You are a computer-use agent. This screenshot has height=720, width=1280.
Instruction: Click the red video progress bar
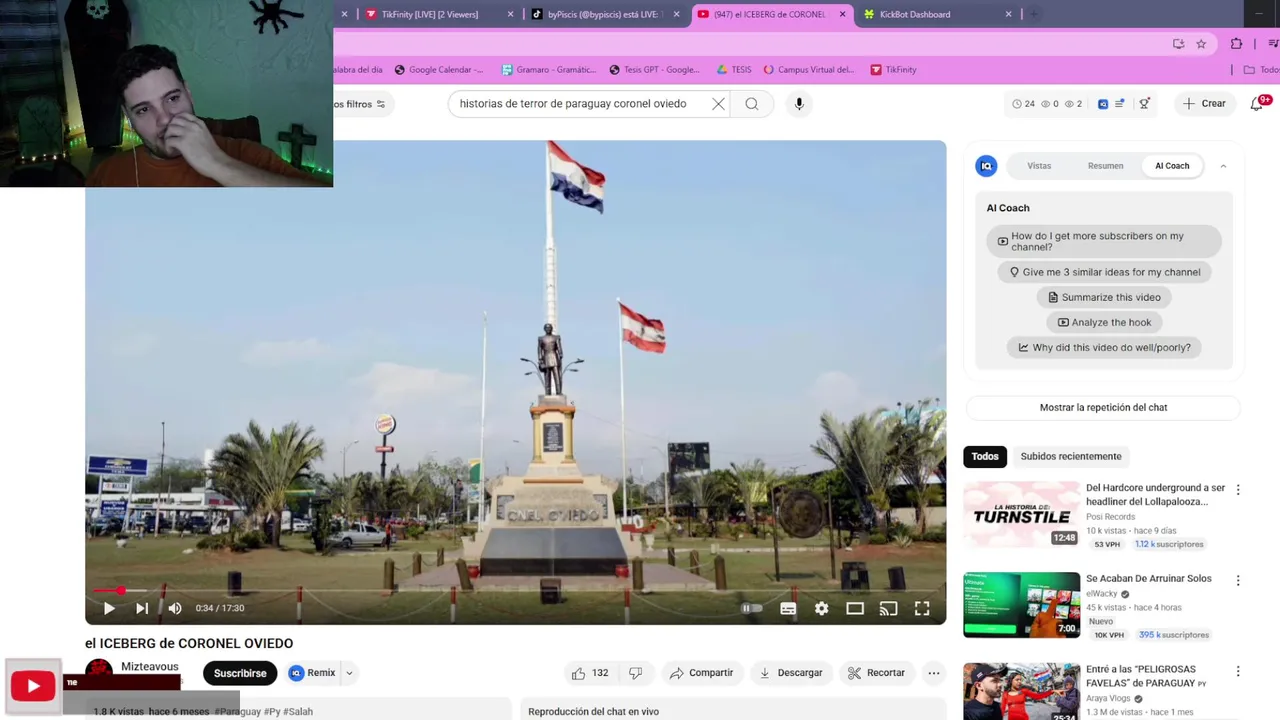pyautogui.click(x=515, y=591)
